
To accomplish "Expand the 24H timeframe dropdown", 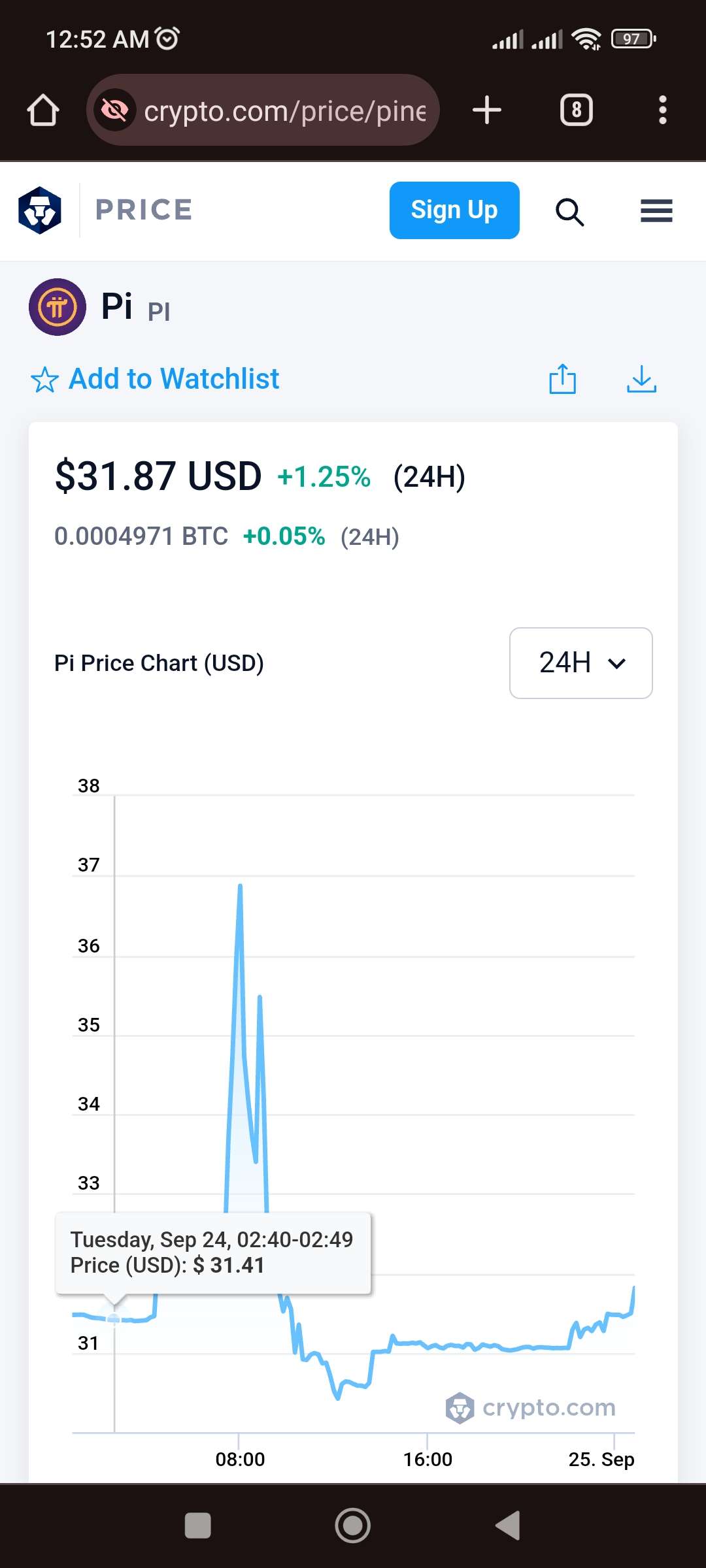I will point(581,663).
